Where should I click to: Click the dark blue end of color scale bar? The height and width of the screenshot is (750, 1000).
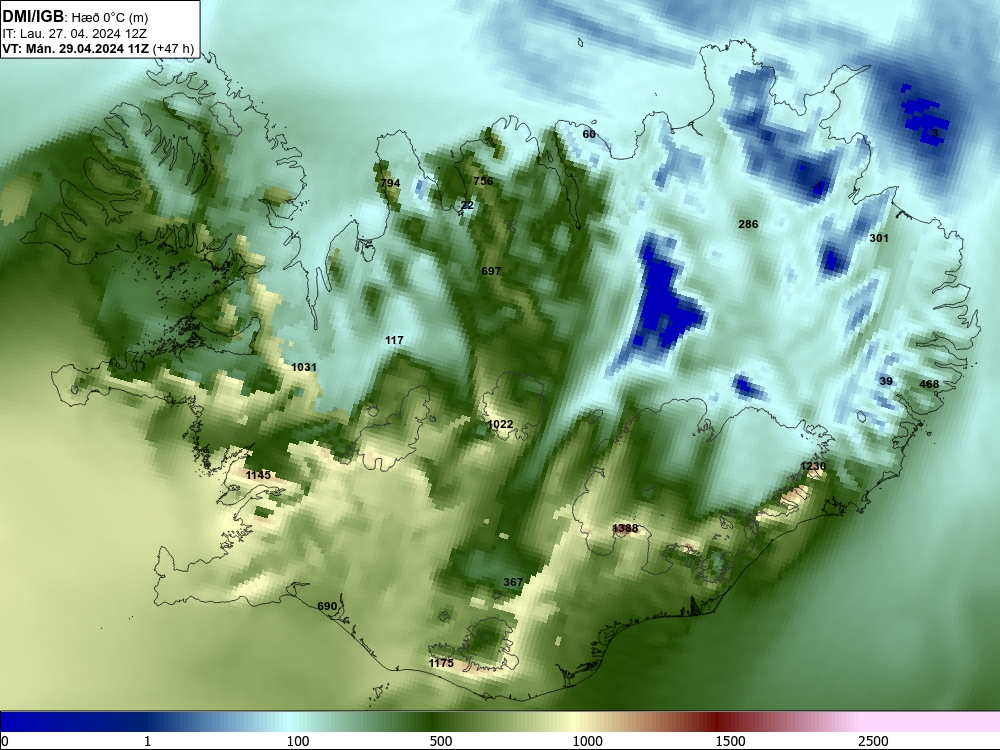click(x=38, y=722)
